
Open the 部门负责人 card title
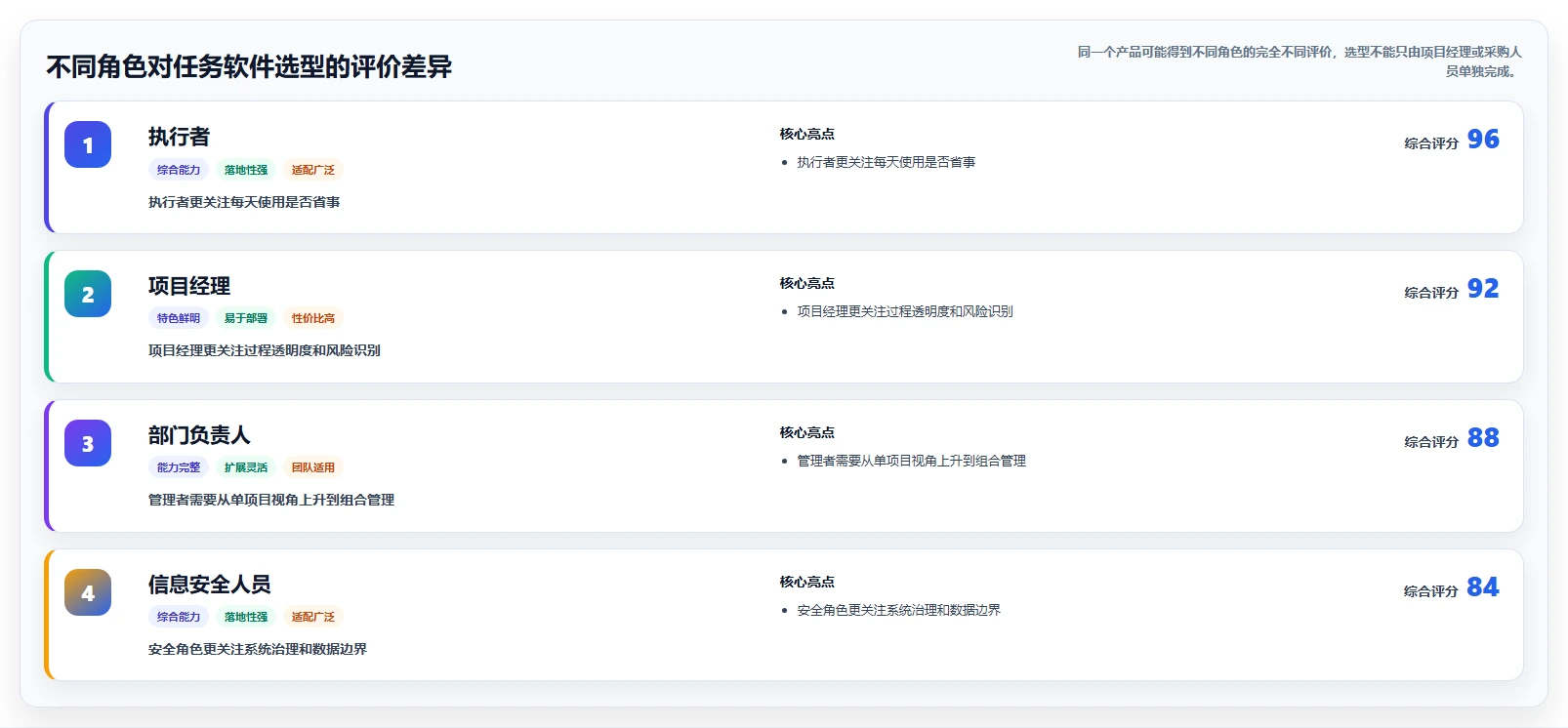[x=199, y=435]
